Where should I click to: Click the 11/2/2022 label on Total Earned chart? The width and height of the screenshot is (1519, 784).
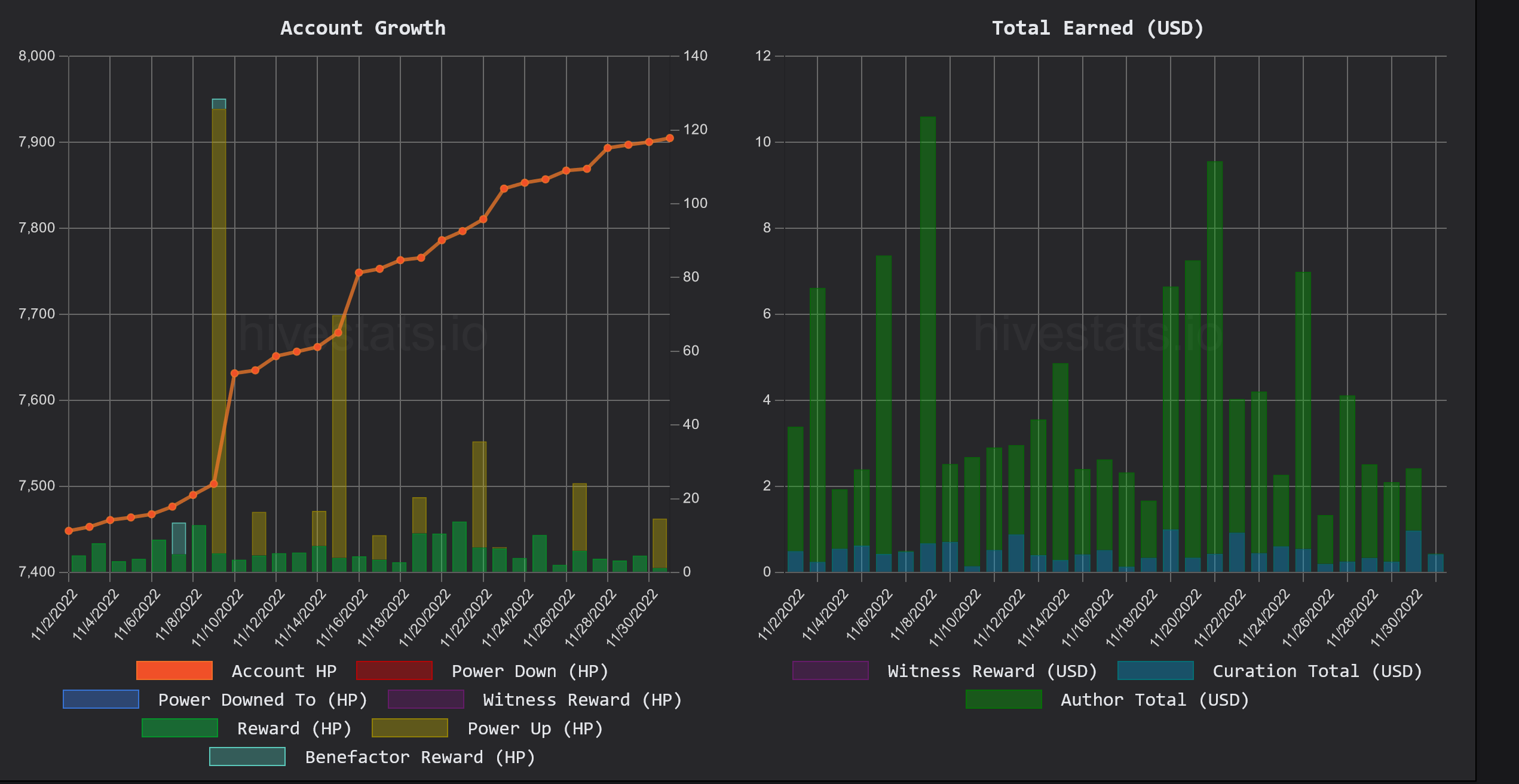[x=782, y=615]
